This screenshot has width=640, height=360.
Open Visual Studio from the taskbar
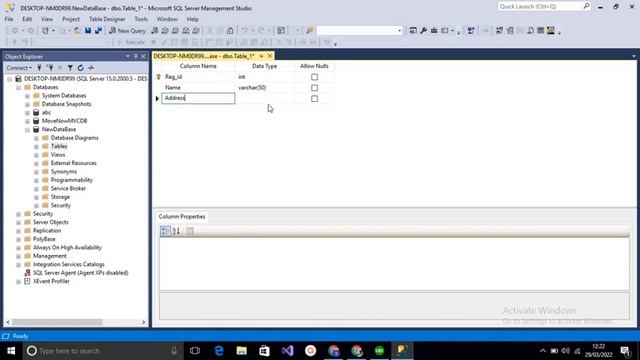(x=287, y=351)
